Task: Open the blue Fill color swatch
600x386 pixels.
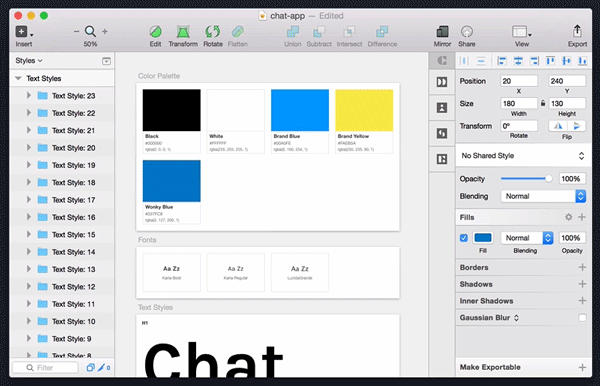Action: 483,238
